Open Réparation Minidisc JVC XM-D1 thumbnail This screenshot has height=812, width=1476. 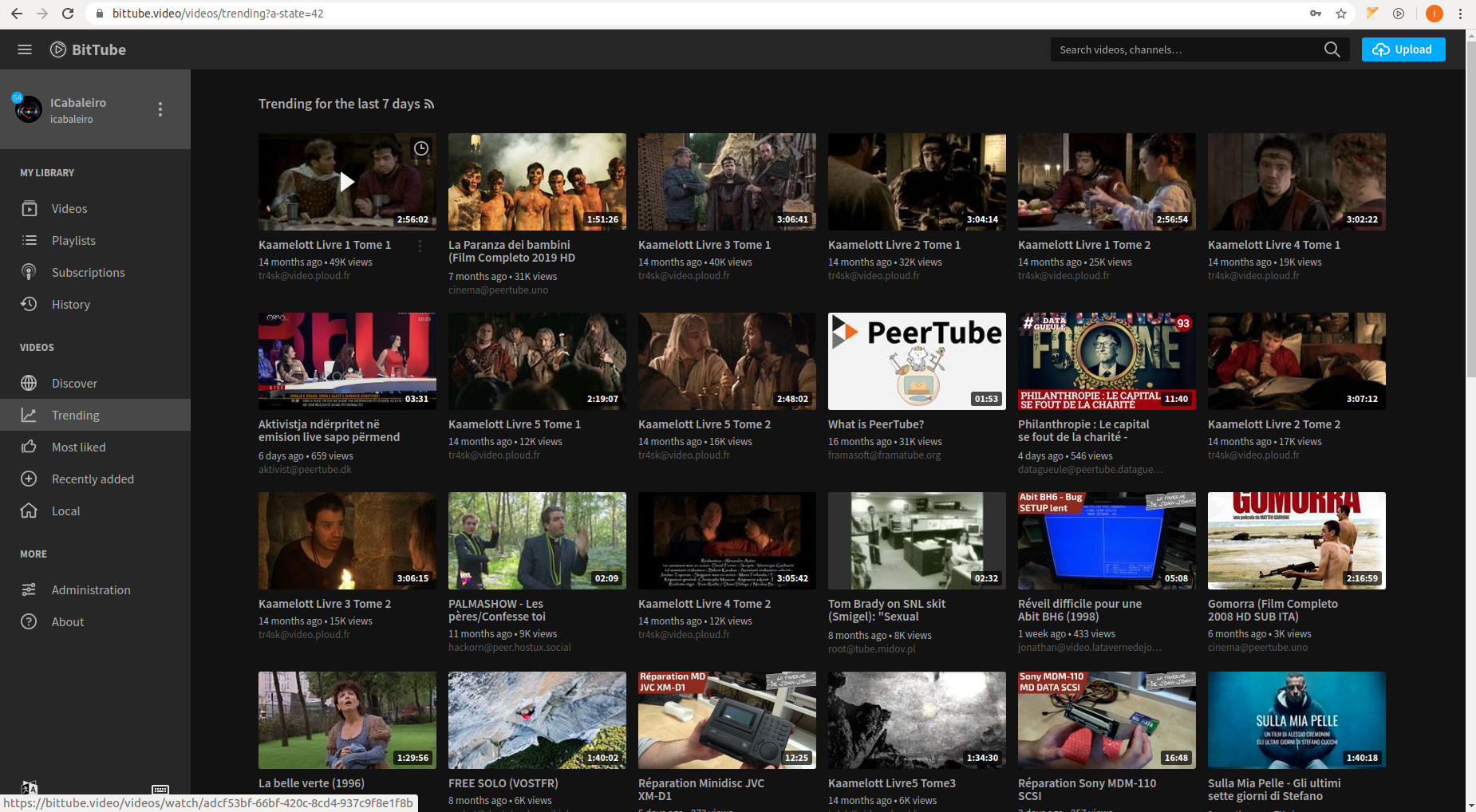coord(727,720)
